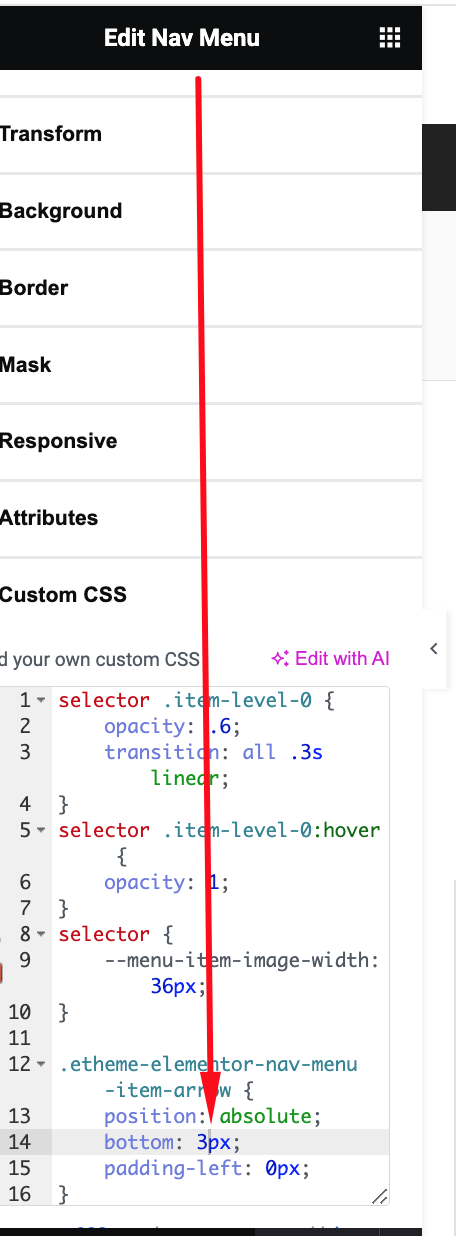Open the widgets grid icon in header
This screenshot has height=1236, width=456.
390,38
